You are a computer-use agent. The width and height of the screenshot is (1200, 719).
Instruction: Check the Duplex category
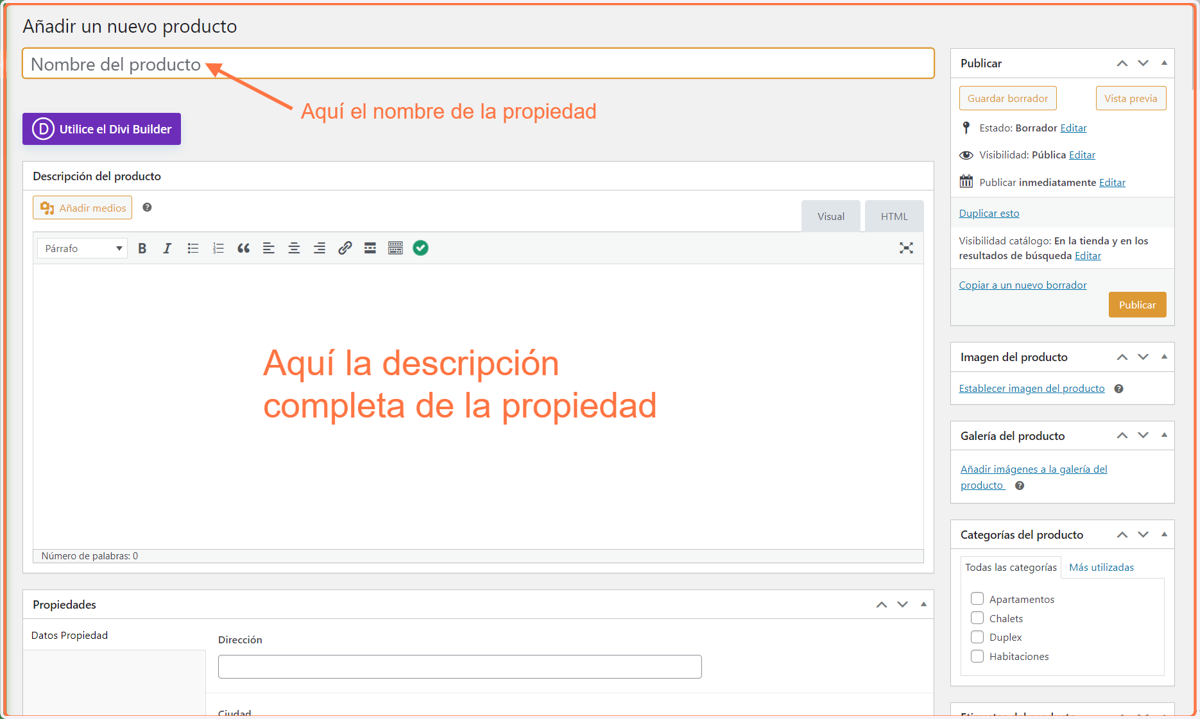pos(977,637)
